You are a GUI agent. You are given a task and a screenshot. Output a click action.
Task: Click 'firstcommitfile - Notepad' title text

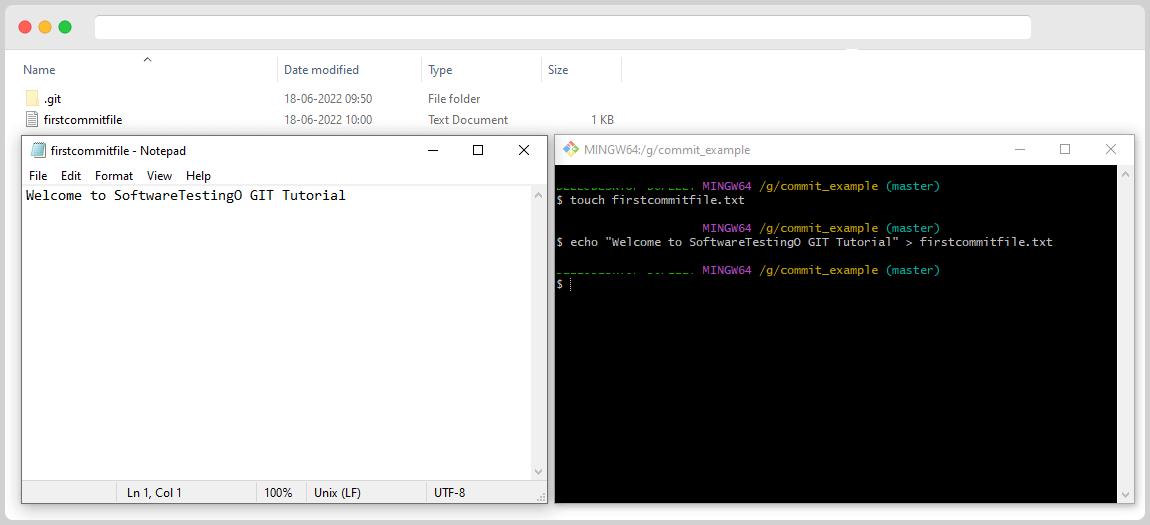click(118, 150)
